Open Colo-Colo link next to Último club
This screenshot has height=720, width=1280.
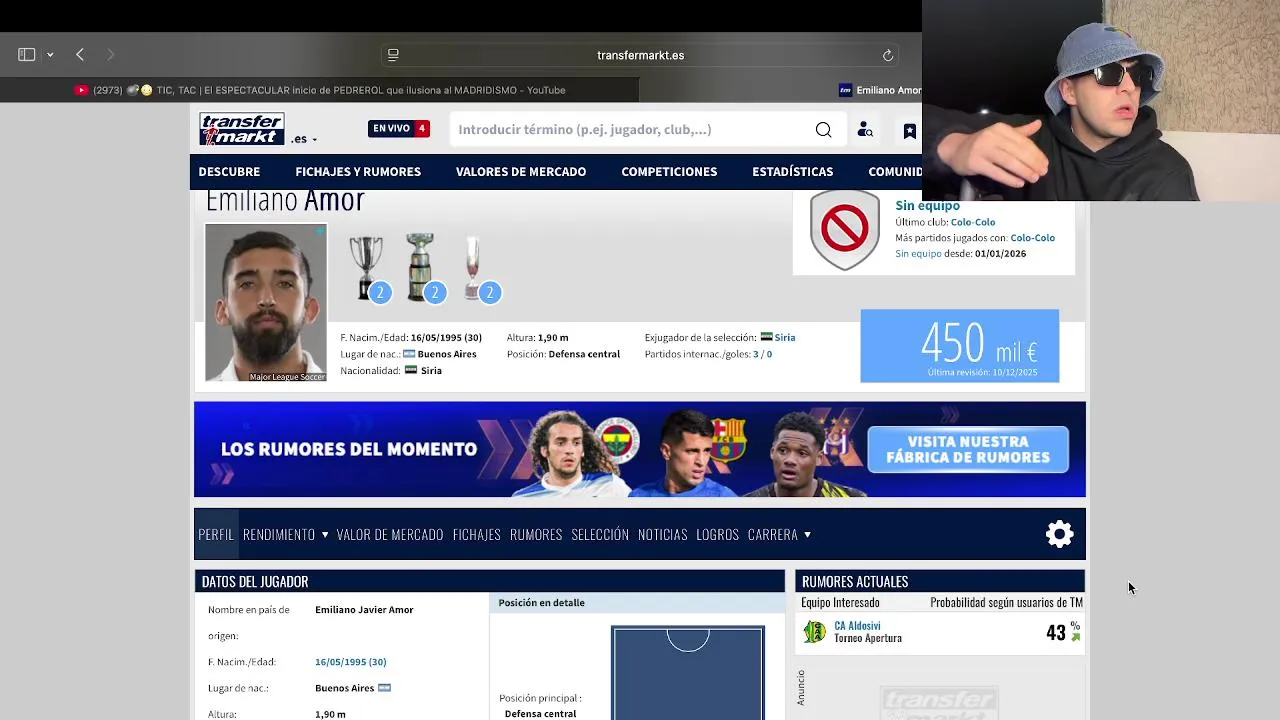click(x=972, y=222)
